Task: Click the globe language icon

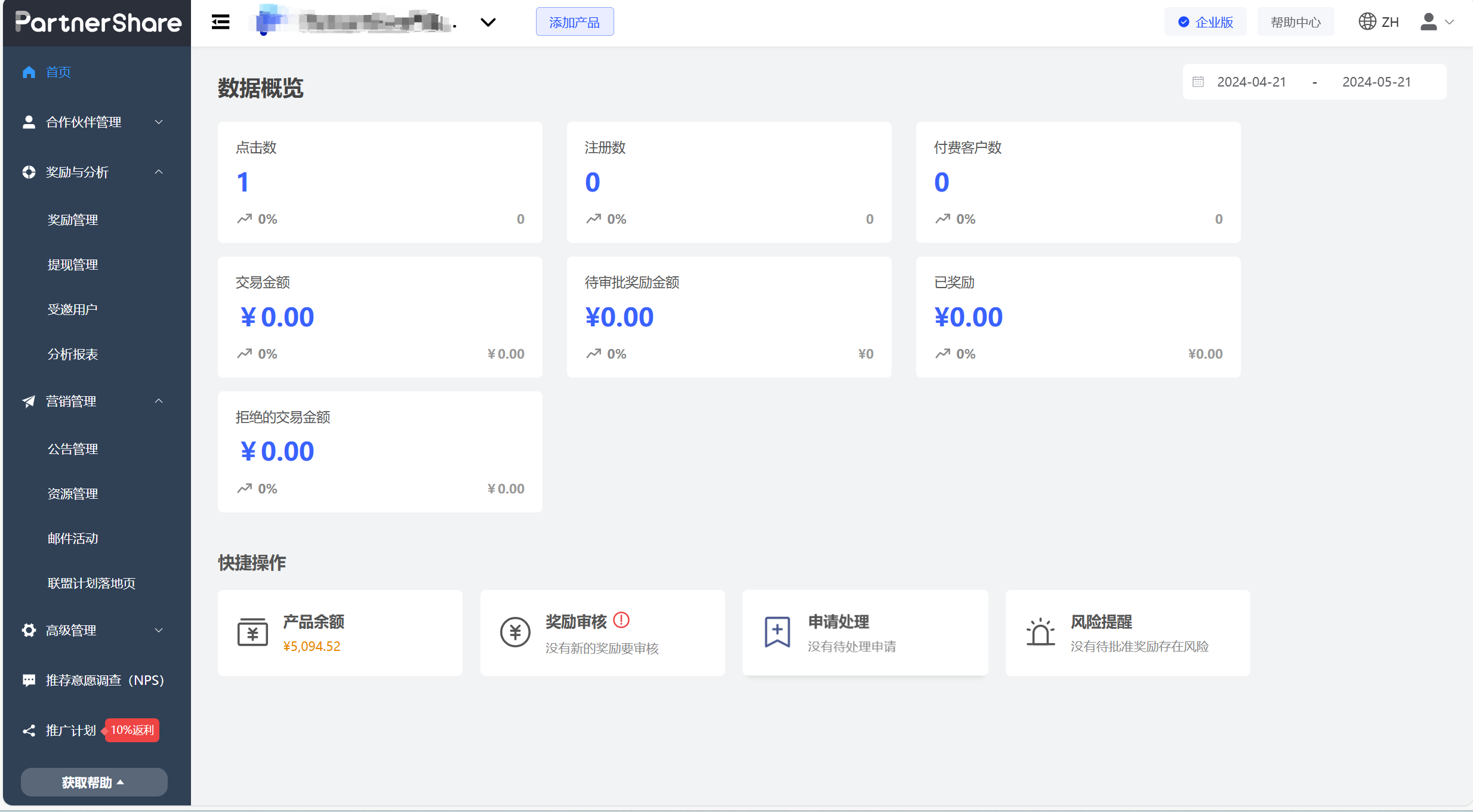Action: 1367,22
